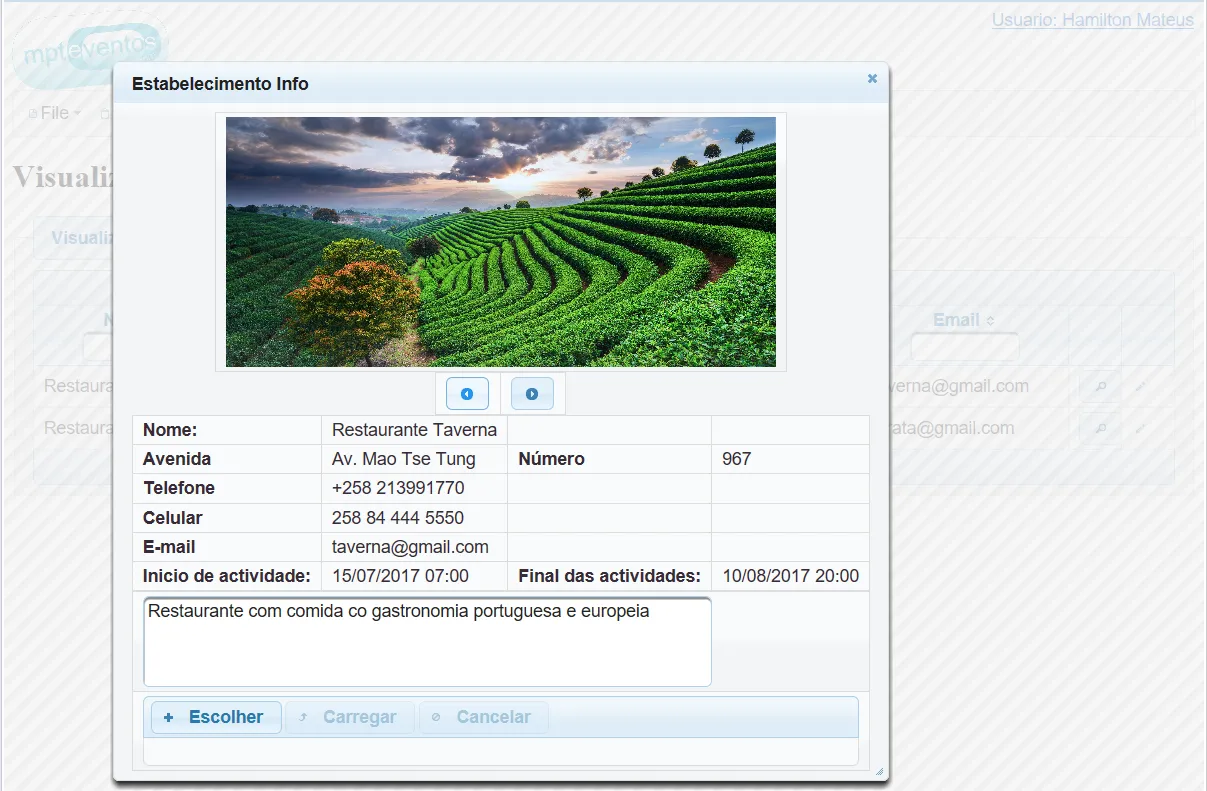1207x791 pixels.
Task: Click the start date '15/07/2017 07:00'
Action: 400,576
